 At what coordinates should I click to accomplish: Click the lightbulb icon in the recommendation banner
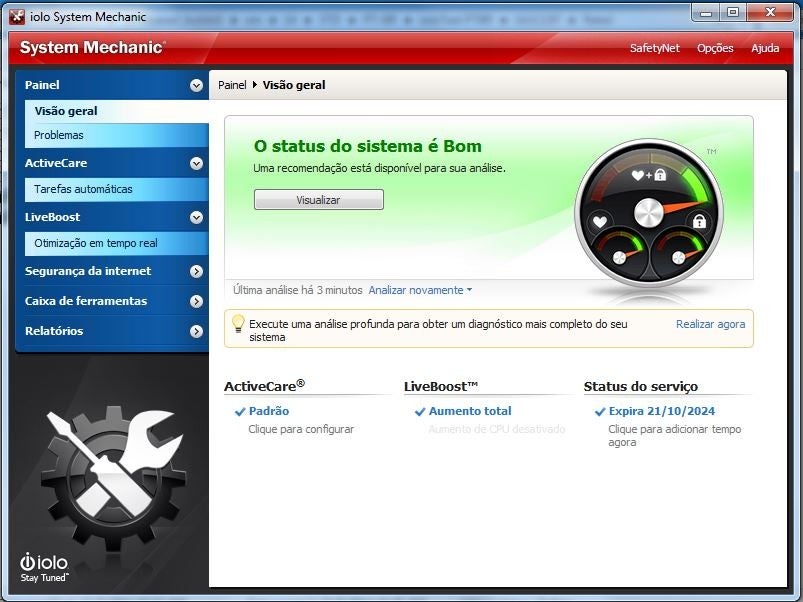tap(239, 323)
